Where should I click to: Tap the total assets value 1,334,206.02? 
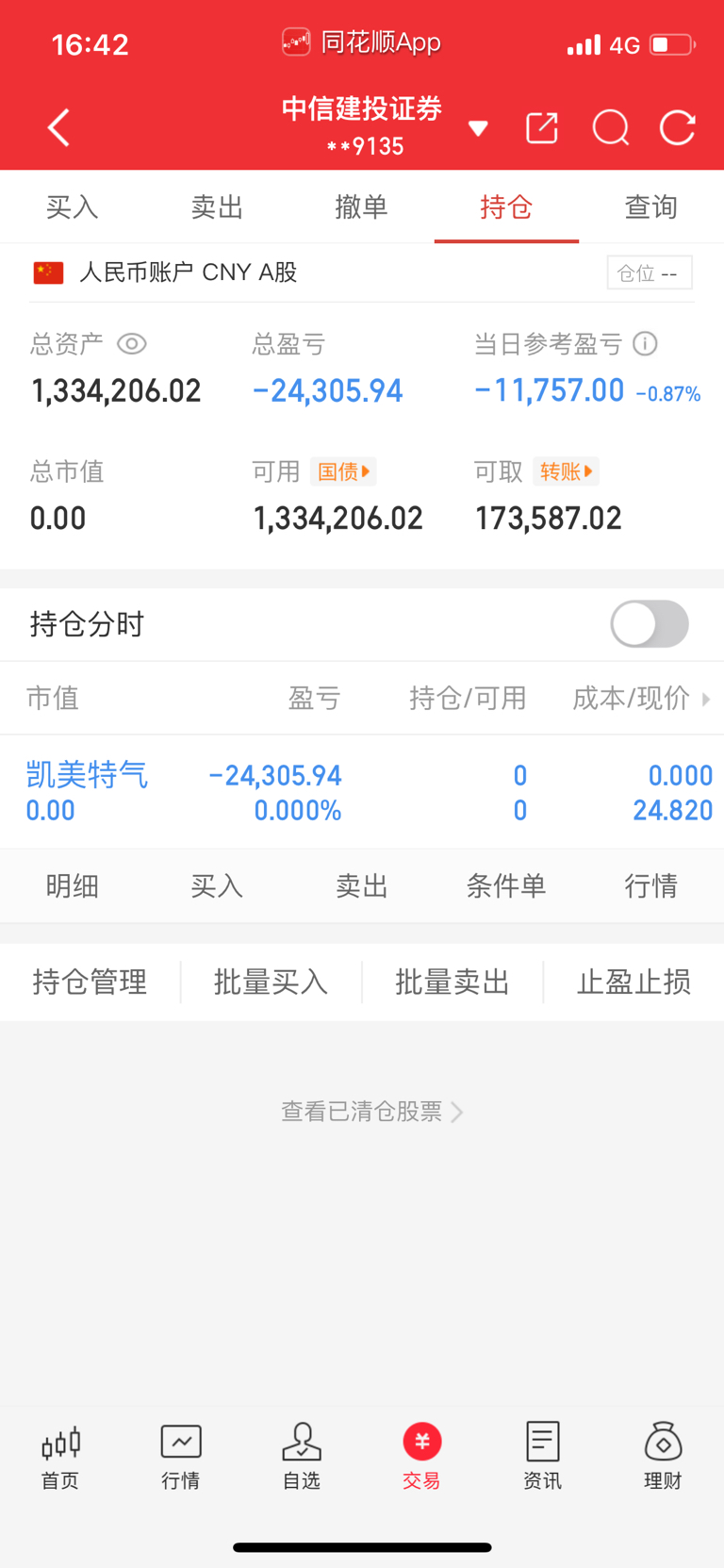[x=116, y=390]
